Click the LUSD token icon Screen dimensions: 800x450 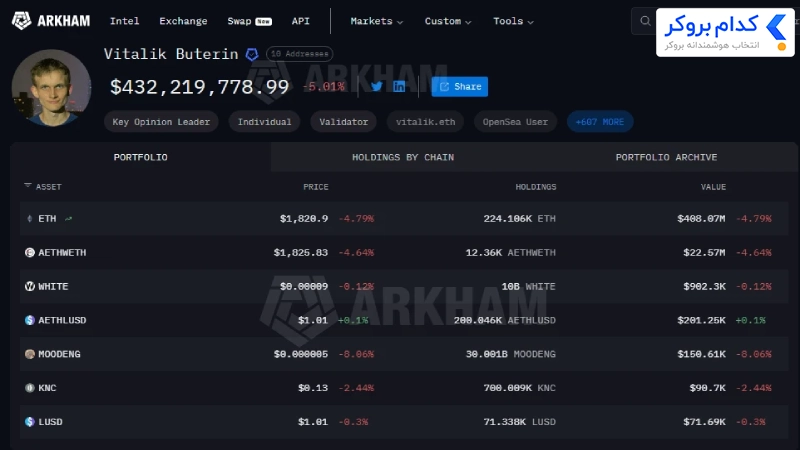pos(30,421)
